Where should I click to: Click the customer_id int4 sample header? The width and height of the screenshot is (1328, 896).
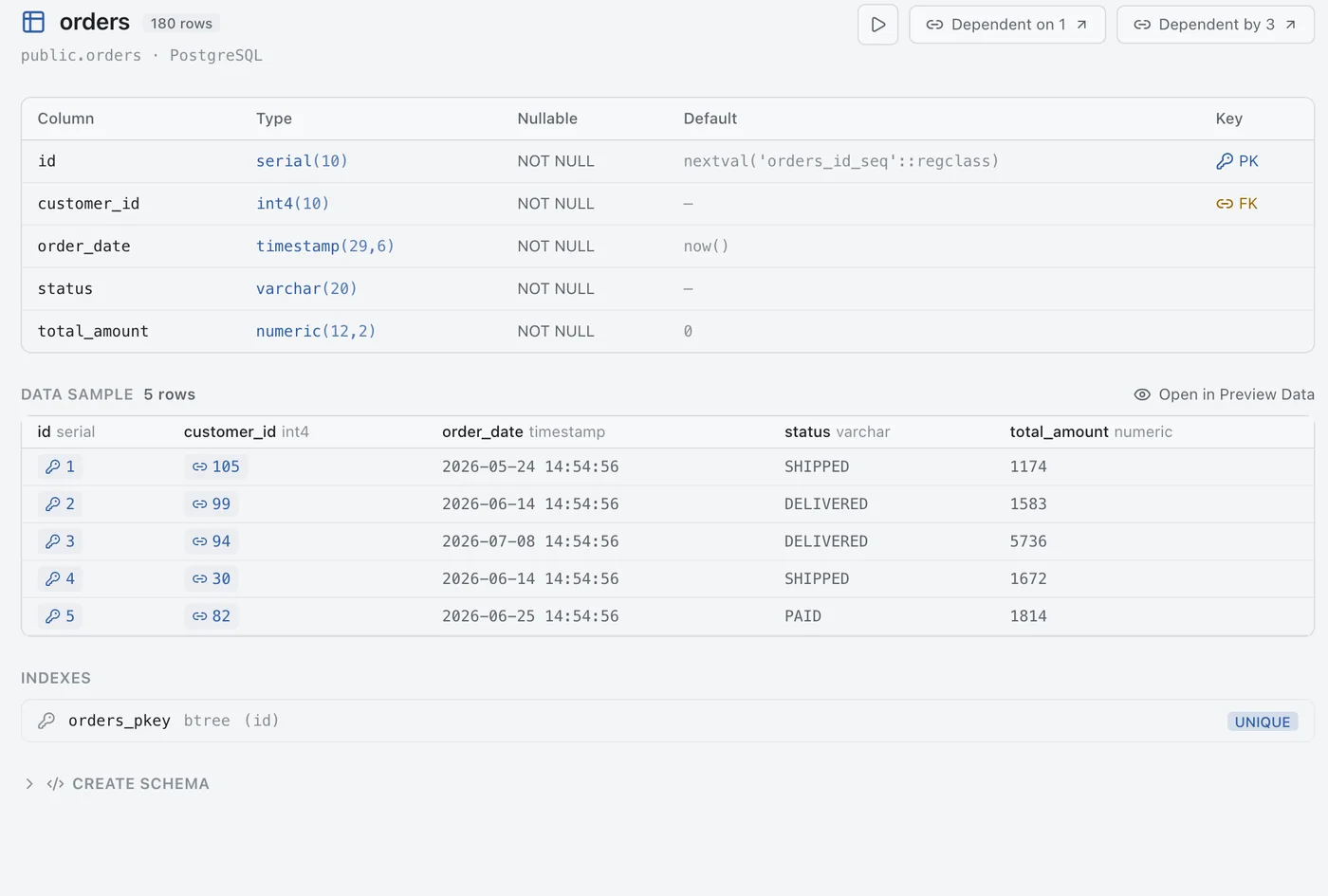point(246,432)
